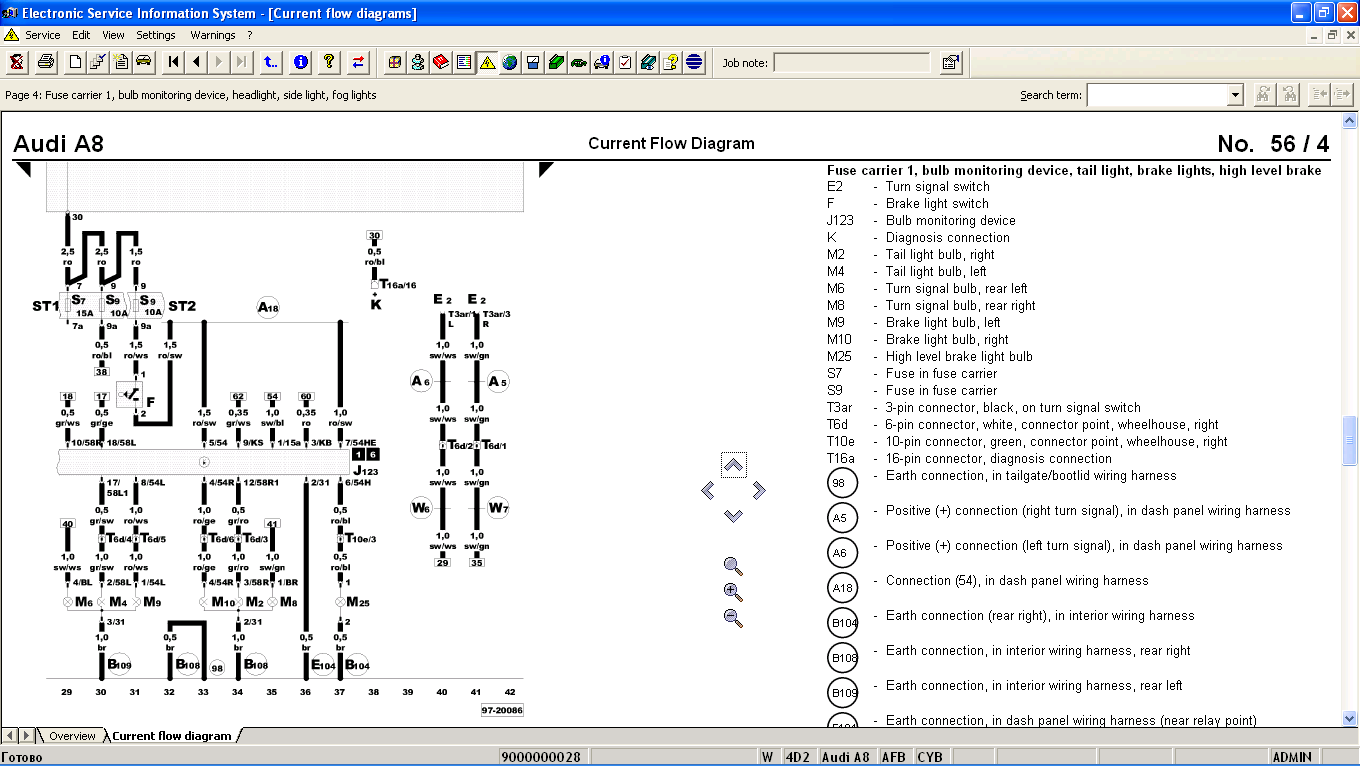1360x766 pixels.
Task: Click the car icon in toolbar
Action: [x=144, y=62]
